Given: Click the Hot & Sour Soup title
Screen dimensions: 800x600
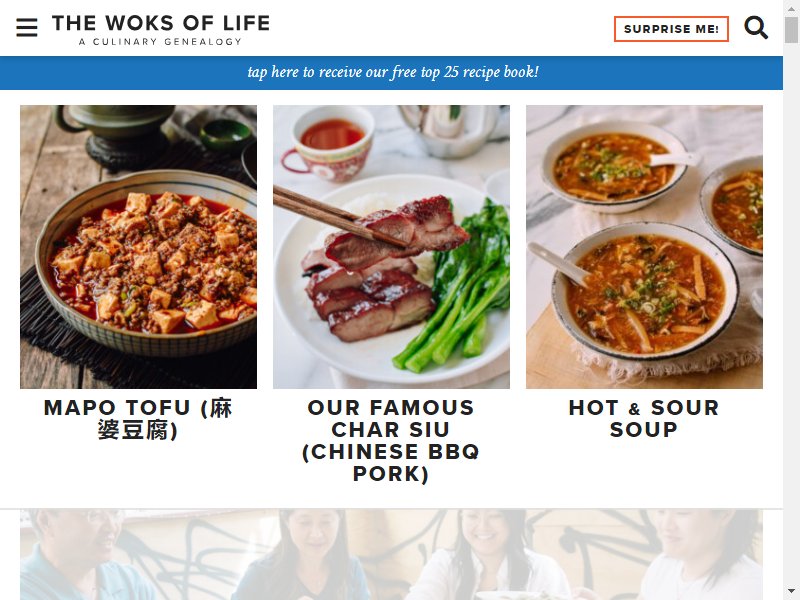Looking at the screenshot, I should coord(644,419).
